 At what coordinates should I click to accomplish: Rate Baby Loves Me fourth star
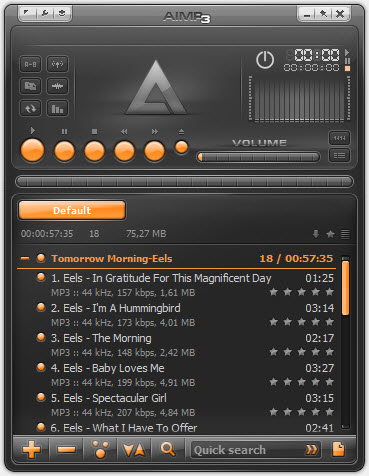pyautogui.click(x=315, y=382)
